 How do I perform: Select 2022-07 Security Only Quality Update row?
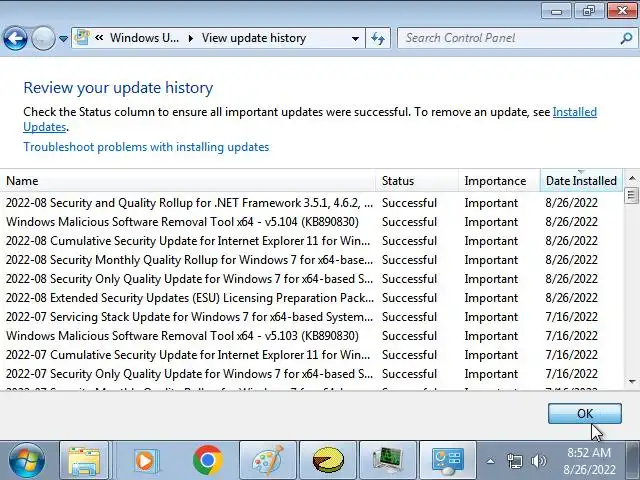pyautogui.click(x=311, y=373)
